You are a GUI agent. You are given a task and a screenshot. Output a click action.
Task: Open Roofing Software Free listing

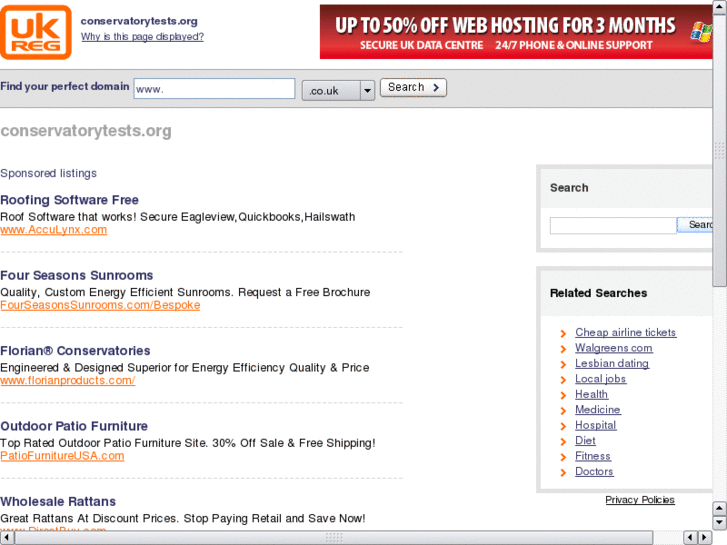(70, 200)
